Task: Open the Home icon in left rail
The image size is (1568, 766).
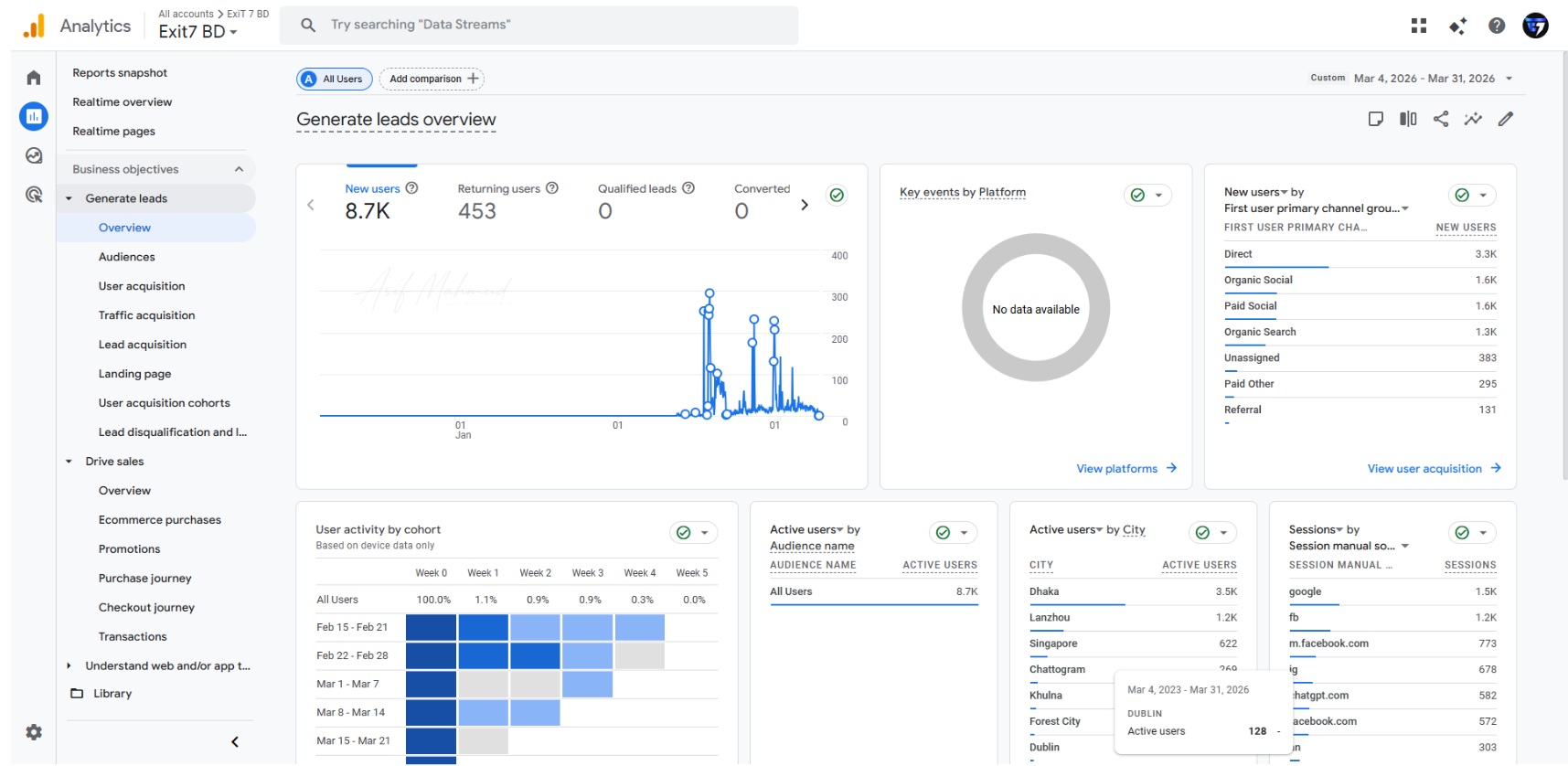Action: pos(34,78)
